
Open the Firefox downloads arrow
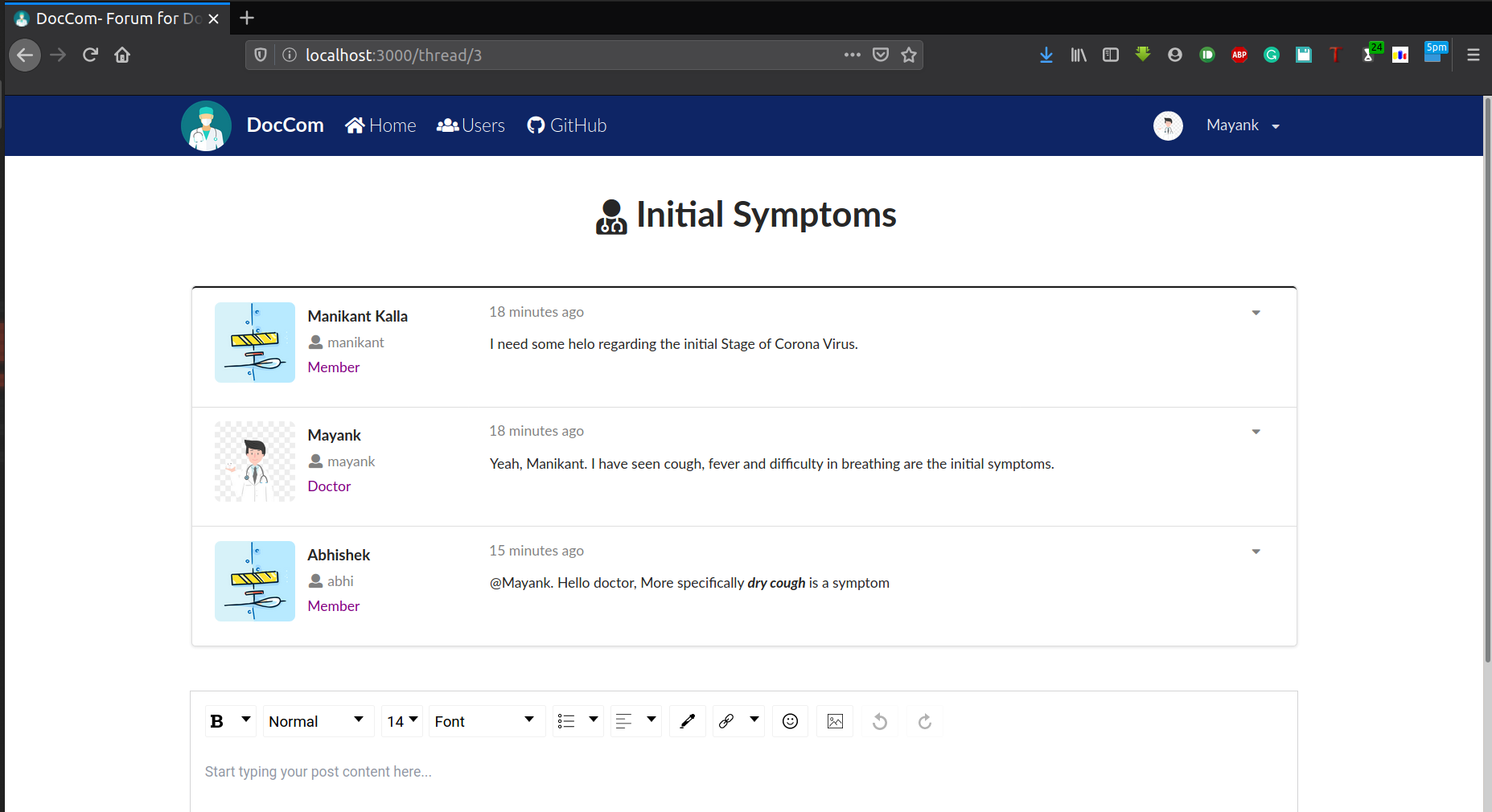click(1046, 55)
